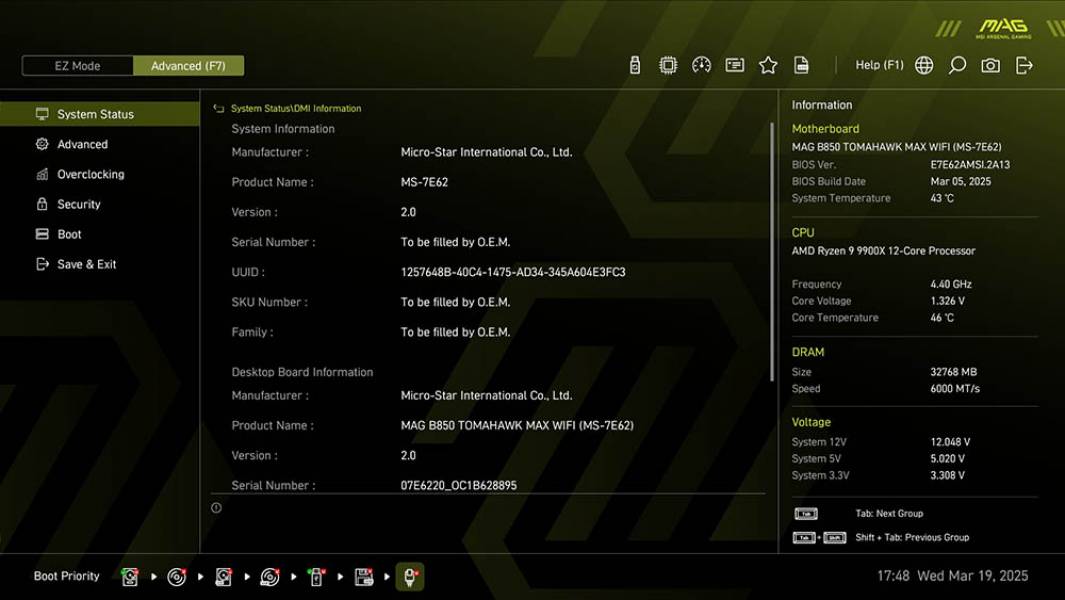Image resolution: width=1065 pixels, height=600 pixels.
Task: Select the Serial Number '07E6220_OC1B628895'
Action: point(458,485)
